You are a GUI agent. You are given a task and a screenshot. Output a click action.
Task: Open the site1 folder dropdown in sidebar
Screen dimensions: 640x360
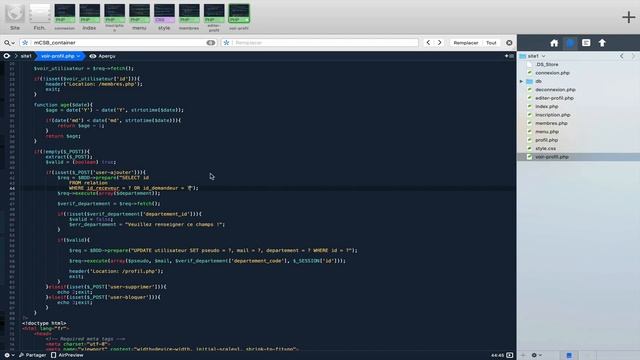(533, 56)
